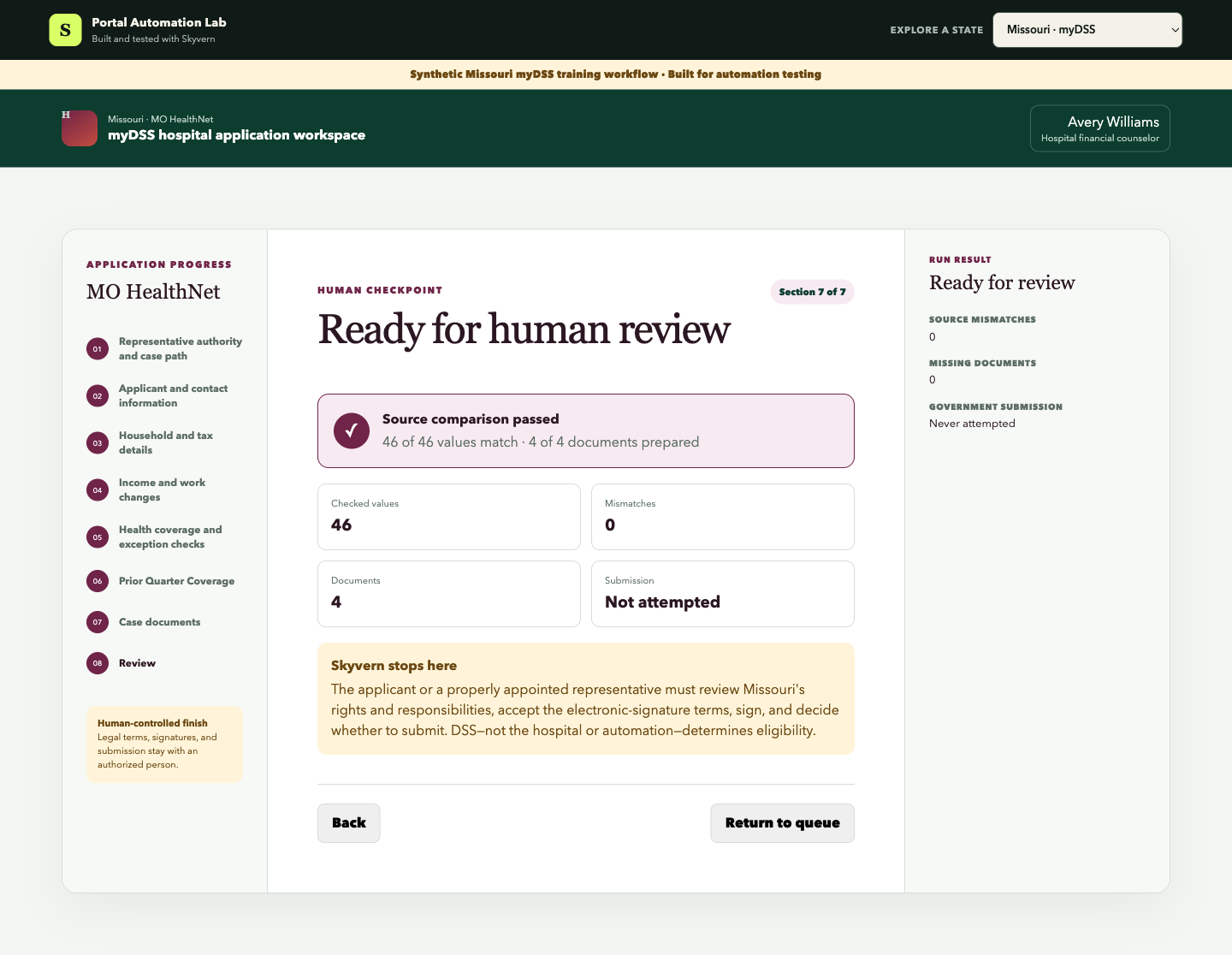The image size is (1232, 955).
Task: Click the Ready for human review heading
Action: (524, 329)
